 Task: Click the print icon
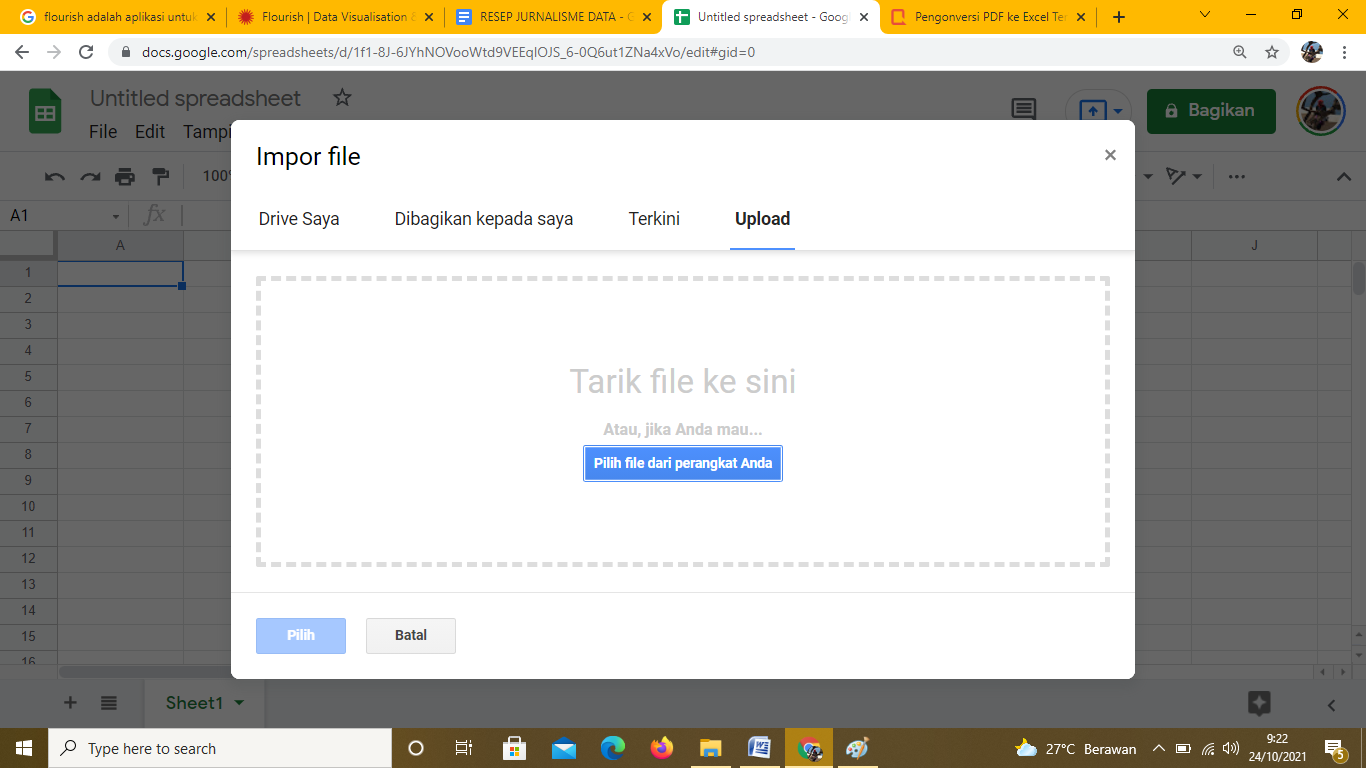pyautogui.click(x=125, y=177)
